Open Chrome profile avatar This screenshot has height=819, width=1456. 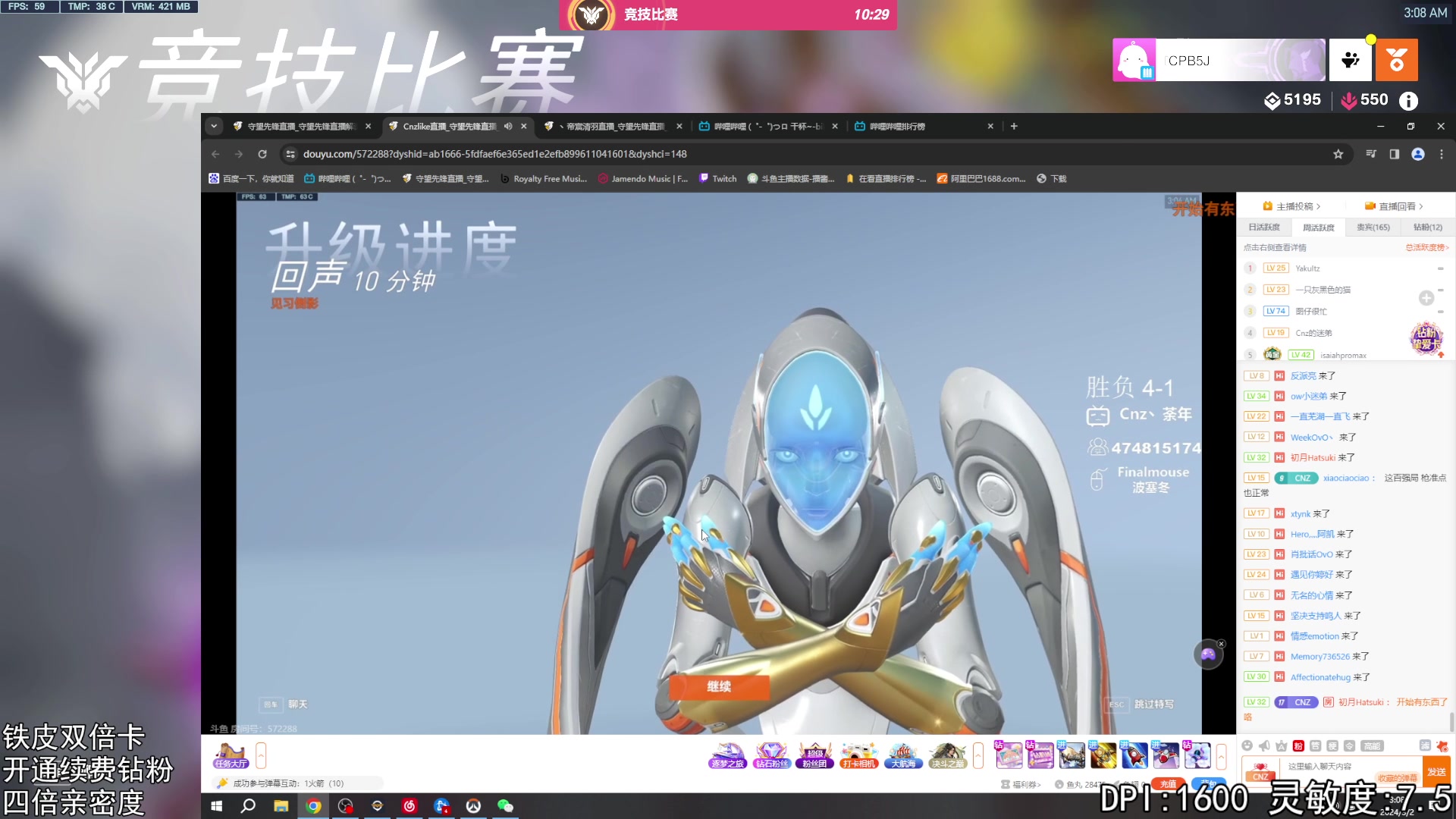(x=1418, y=154)
